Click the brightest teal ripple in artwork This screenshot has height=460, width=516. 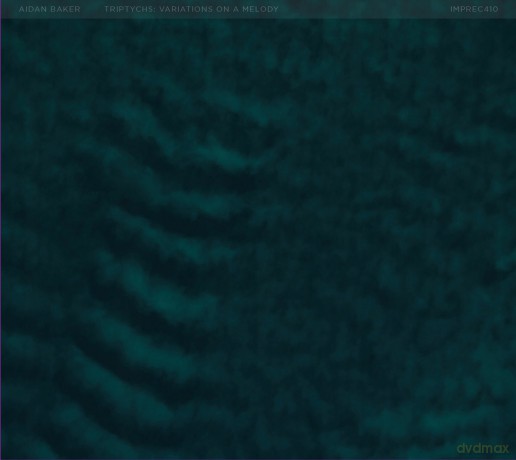point(230,157)
